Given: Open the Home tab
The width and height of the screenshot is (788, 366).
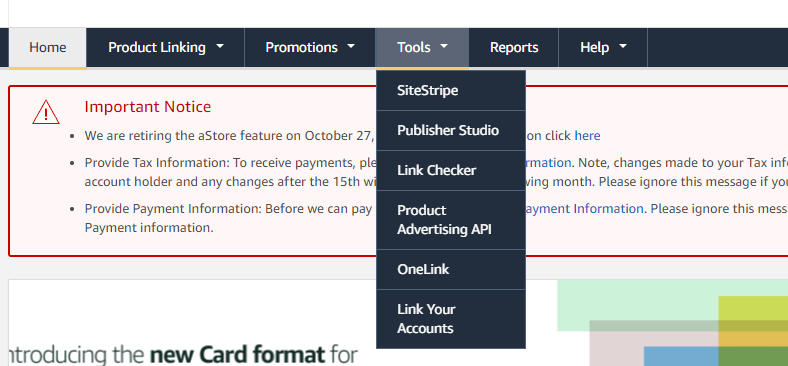Looking at the screenshot, I should click(x=48, y=48).
